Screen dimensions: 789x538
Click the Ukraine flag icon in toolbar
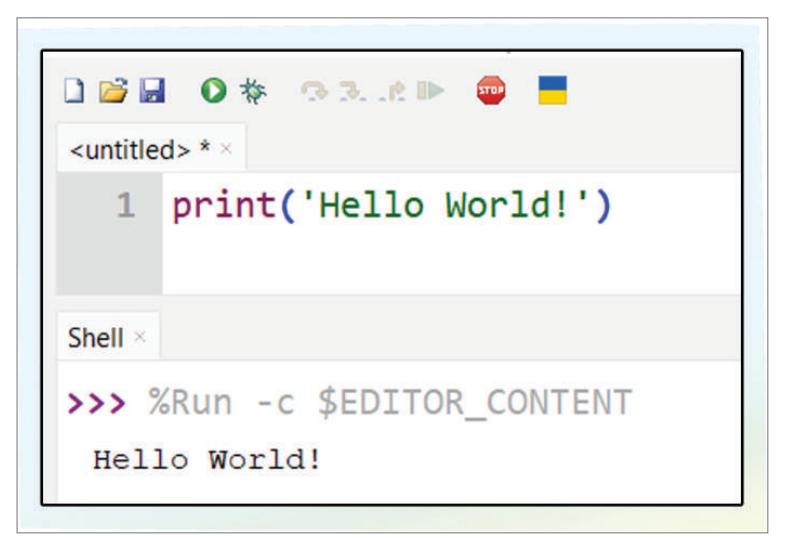[552, 91]
